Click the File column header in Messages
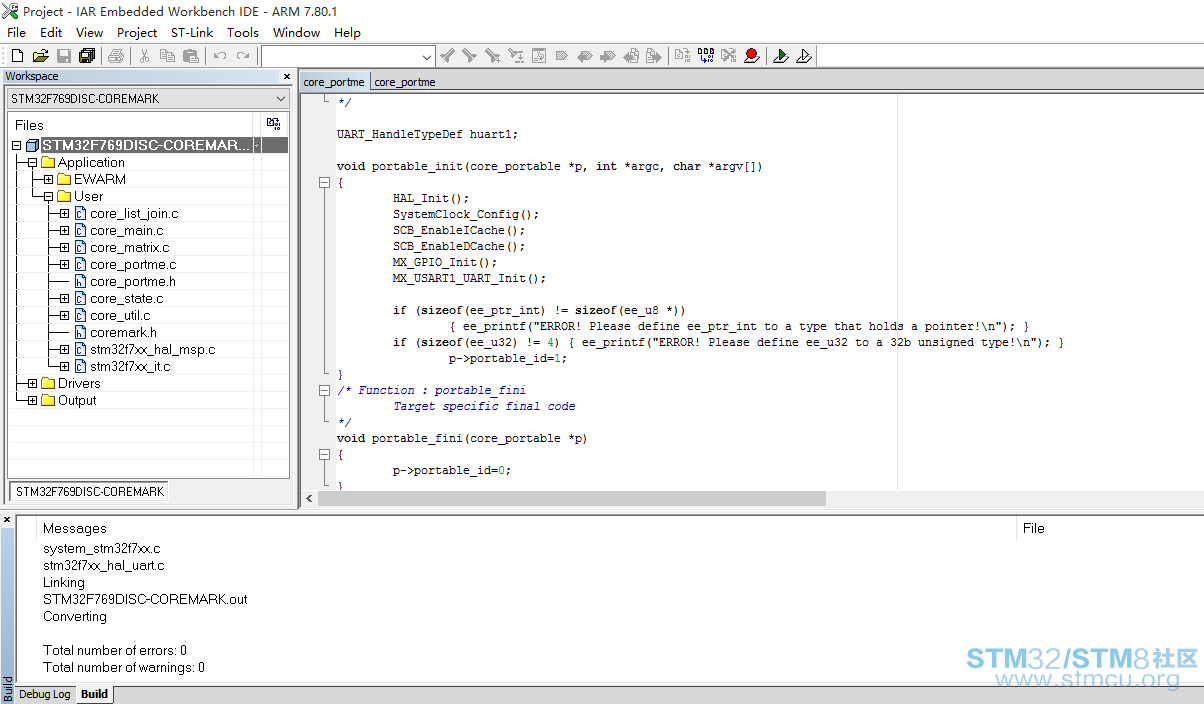1204x704 pixels. tap(1034, 528)
